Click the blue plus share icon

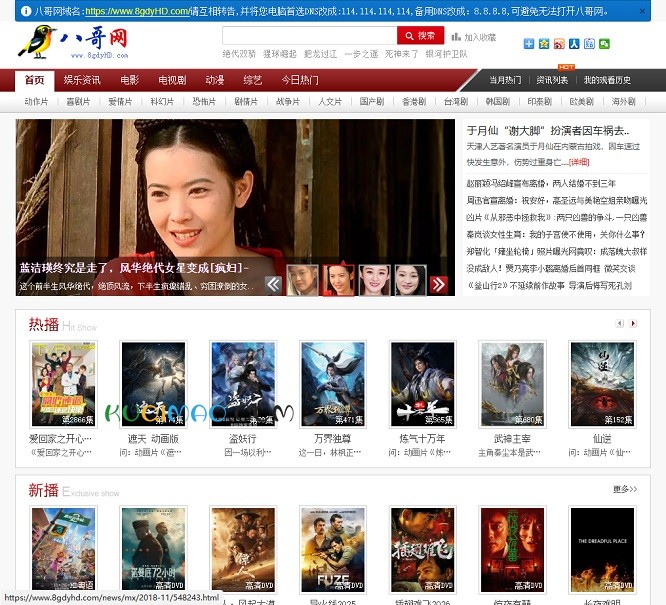(529, 43)
